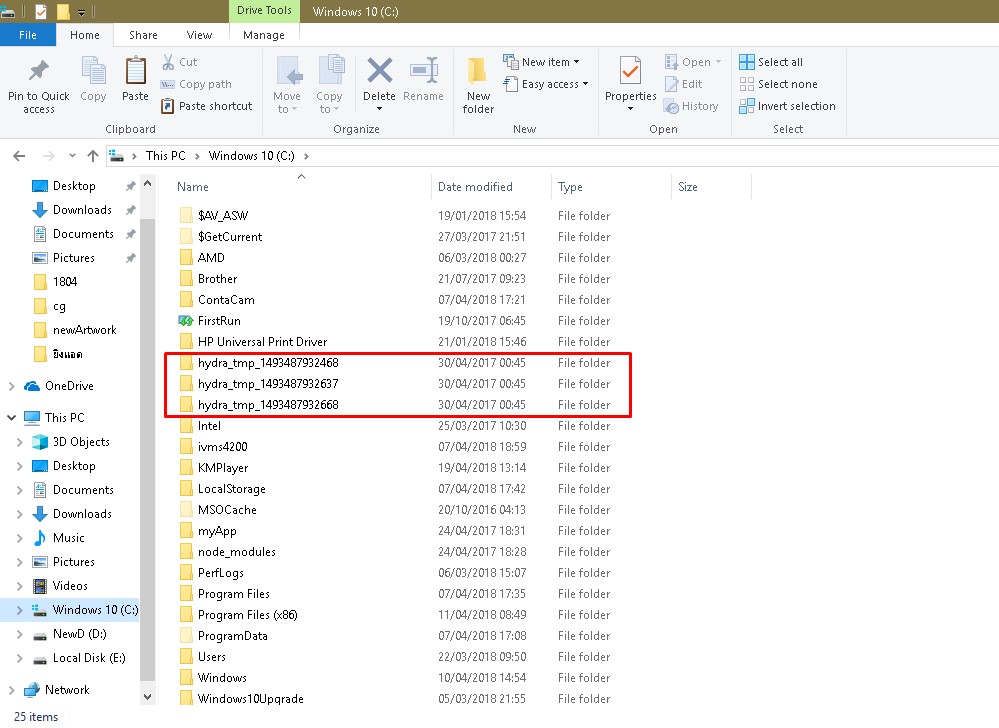Viewport: 999px width, 728px height.
Task: Sort by the Name column header
Action: [x=301, y=187]
